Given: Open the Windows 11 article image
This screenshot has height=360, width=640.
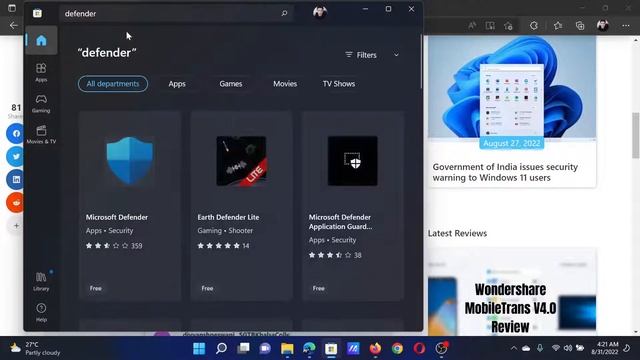Looking at the screenshot, I should point(512,87).
